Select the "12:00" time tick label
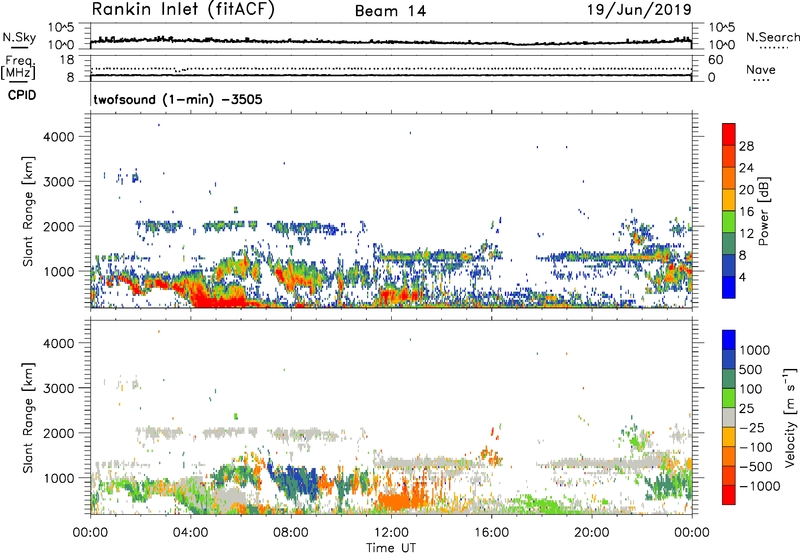This screenshot has height=554, width=800. (x=391, y=533)
